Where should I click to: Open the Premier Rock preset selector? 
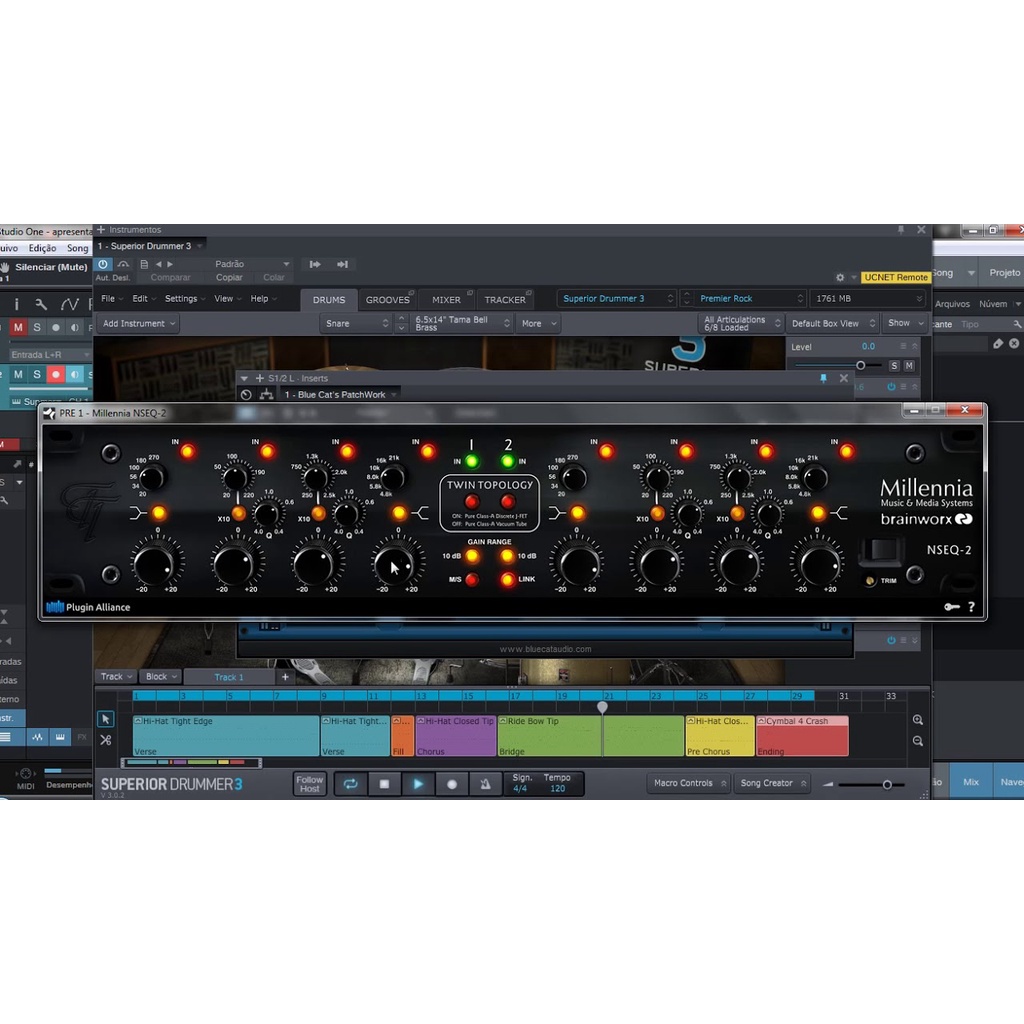(x=750, y=298)
